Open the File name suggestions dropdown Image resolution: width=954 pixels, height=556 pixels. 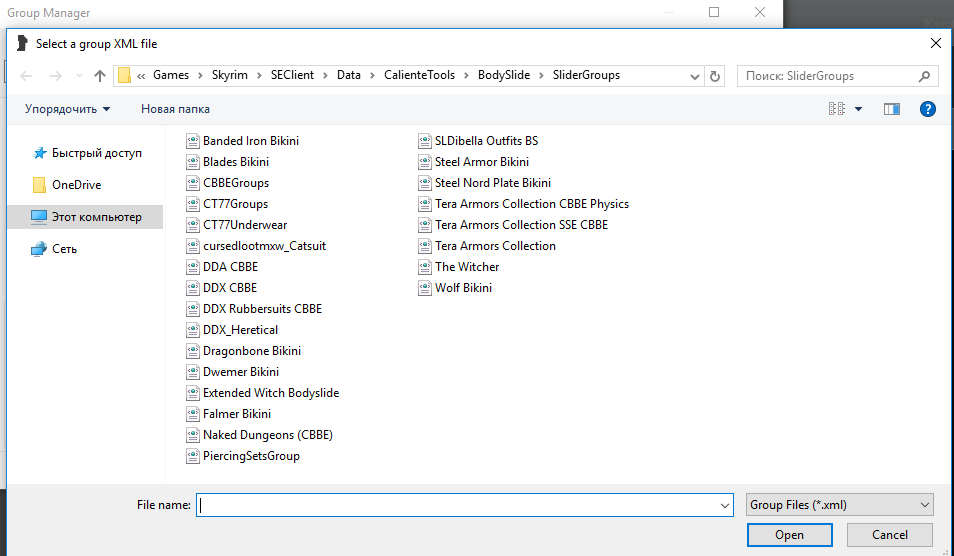(725, 506)
